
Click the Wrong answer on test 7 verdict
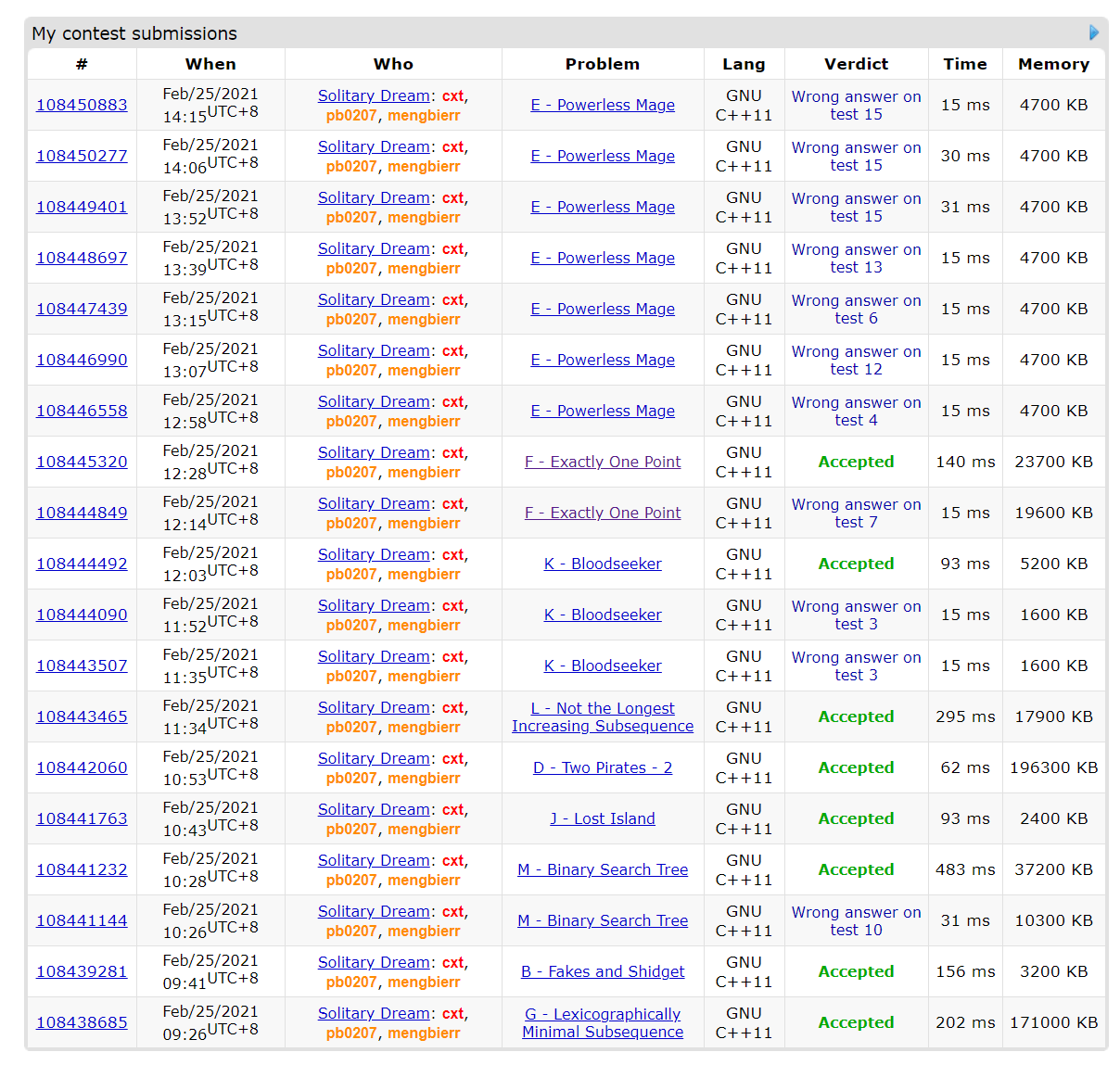coord(856,513)
